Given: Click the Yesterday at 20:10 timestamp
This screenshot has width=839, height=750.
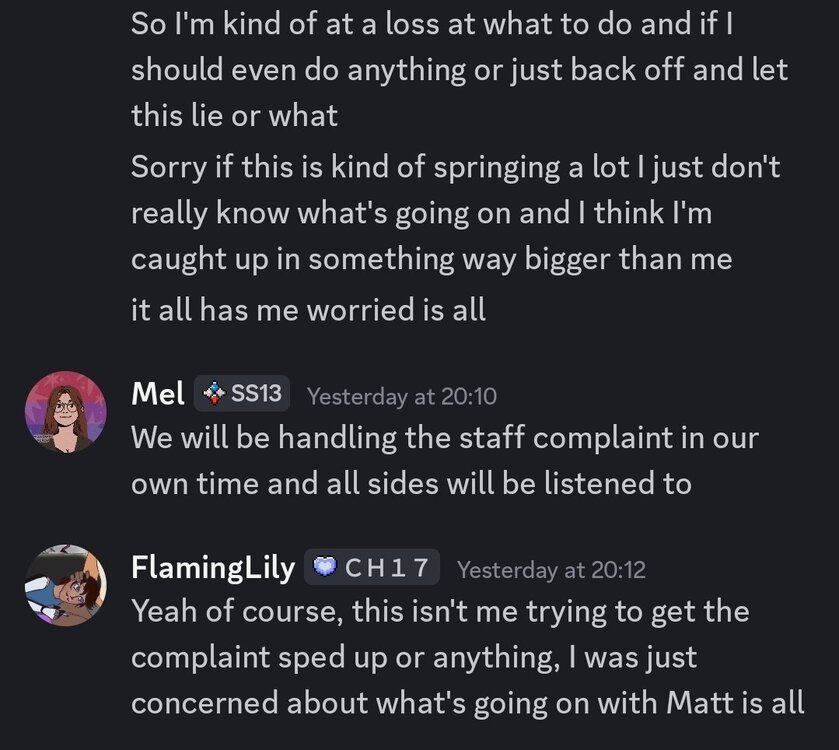Looking at the screenshot, I should (401, 396).
